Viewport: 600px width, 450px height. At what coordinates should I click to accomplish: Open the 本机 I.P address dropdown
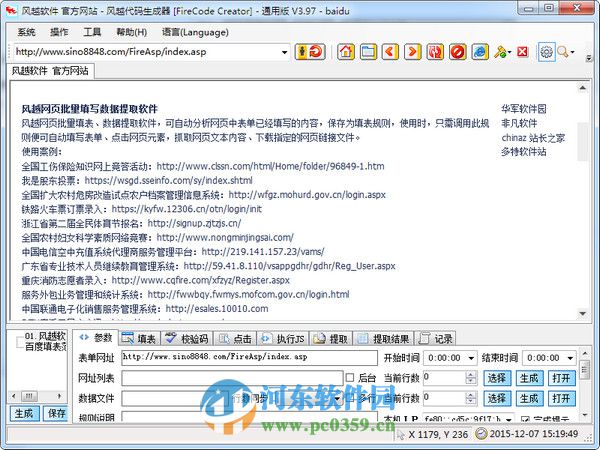[509, 419]
